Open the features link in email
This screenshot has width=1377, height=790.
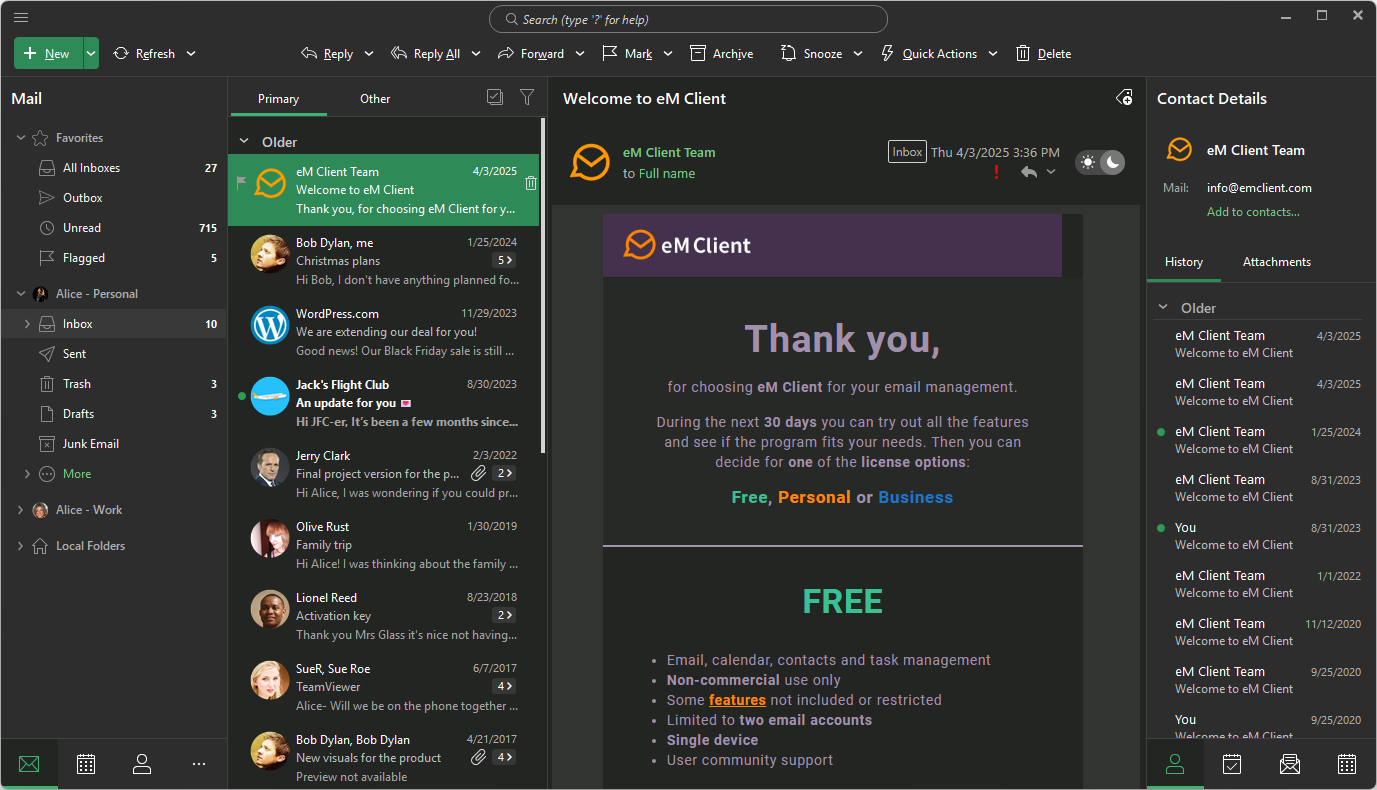[x=737, y=700]
